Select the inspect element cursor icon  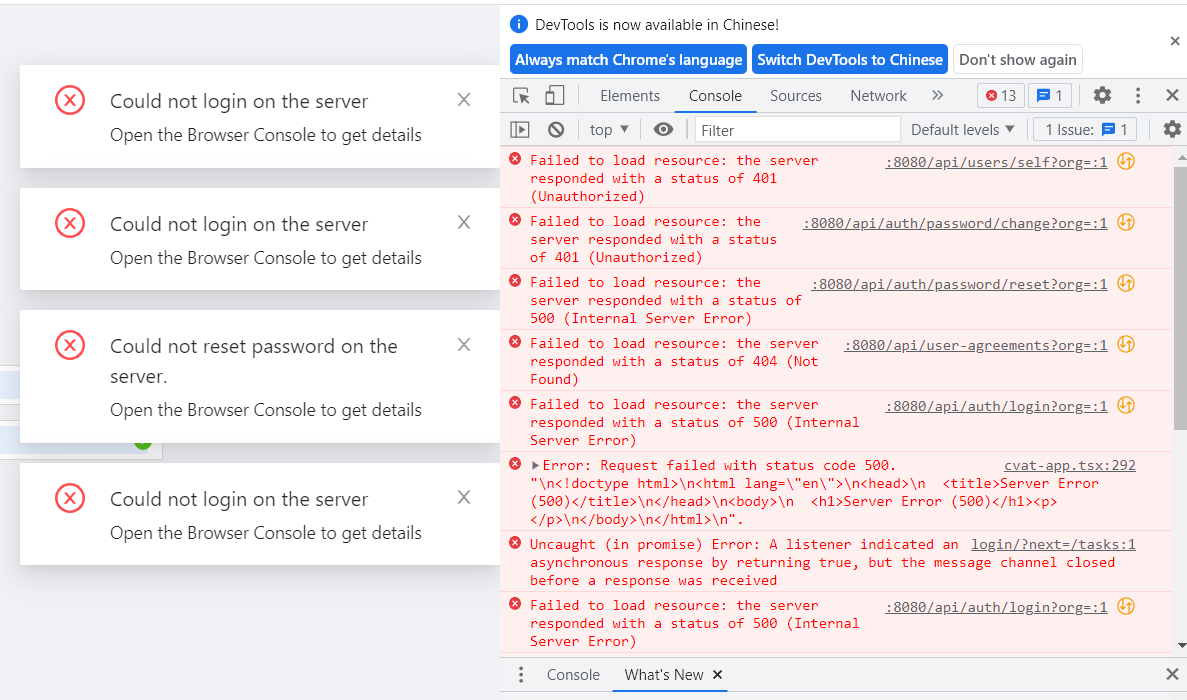(x=522, y=95)
